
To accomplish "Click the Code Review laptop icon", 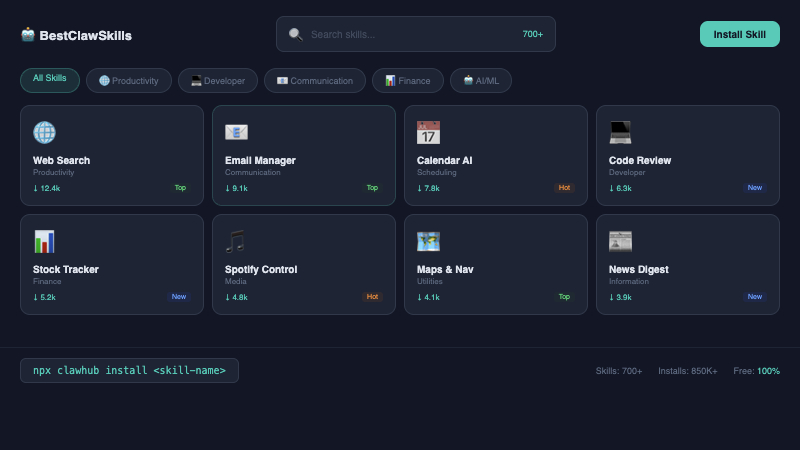I will point(620,132).
